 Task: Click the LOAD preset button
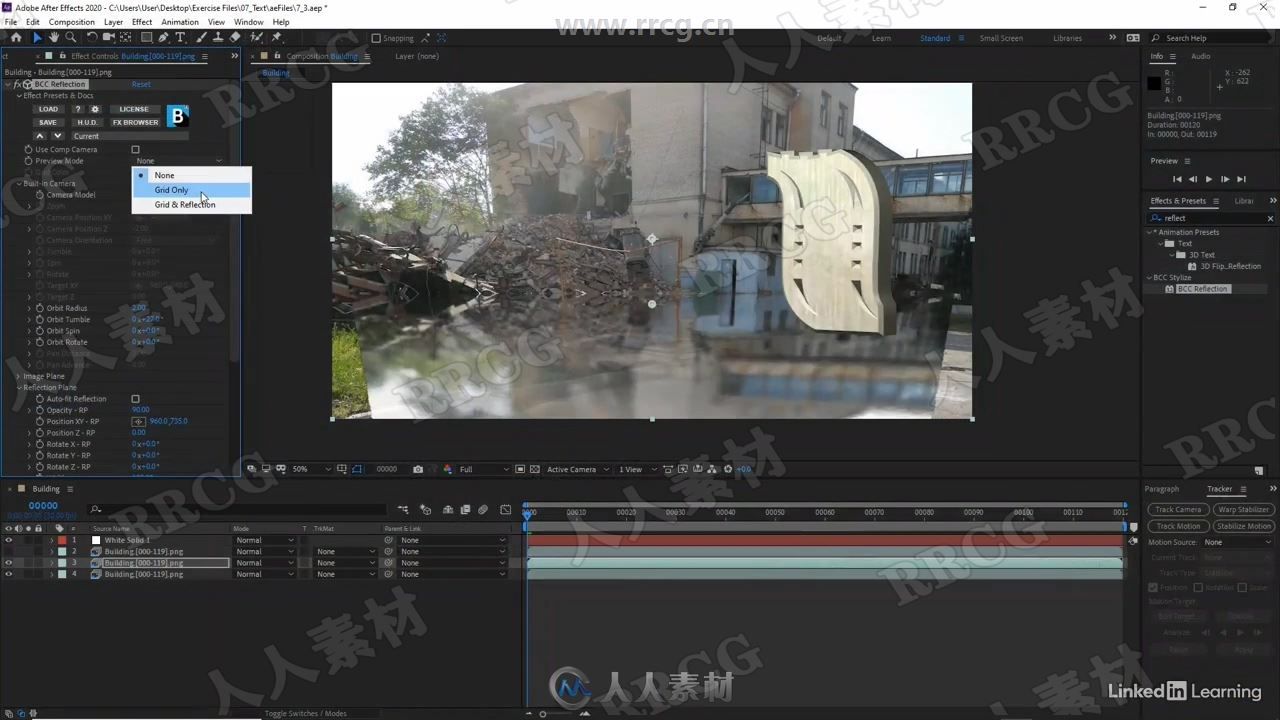49,109
